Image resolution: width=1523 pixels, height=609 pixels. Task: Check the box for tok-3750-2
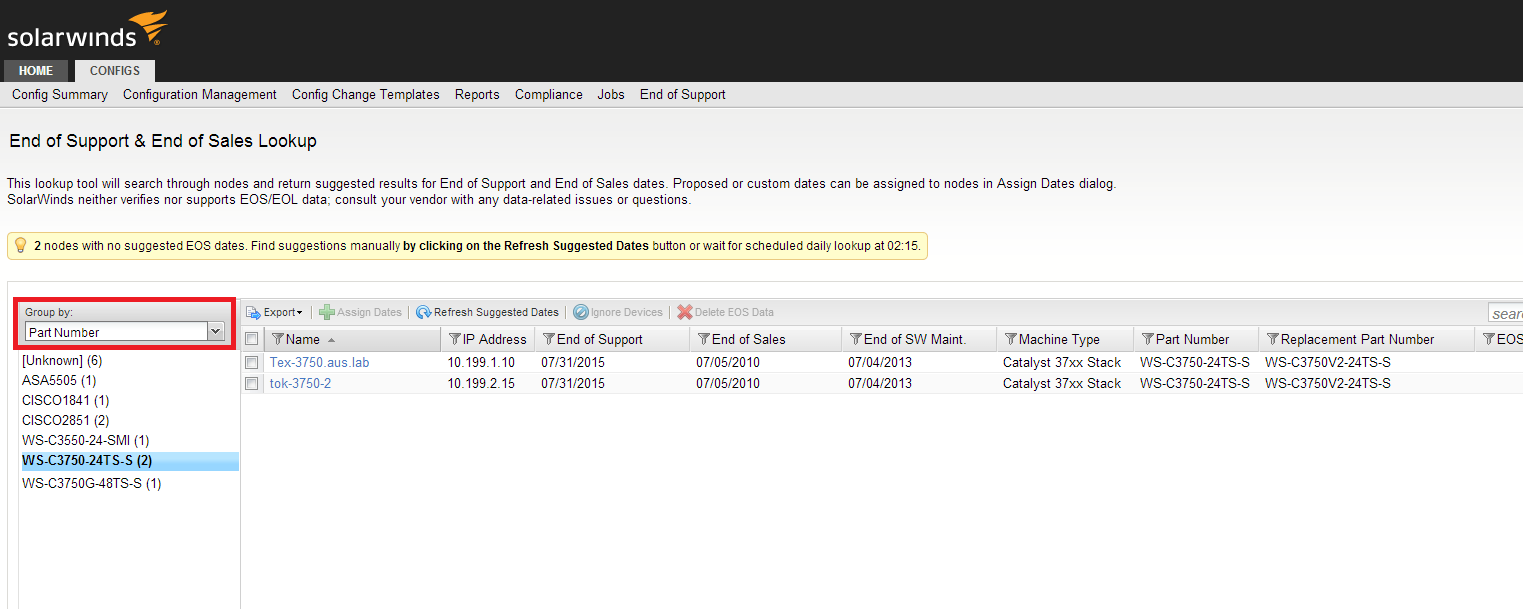(x=252, y=383)
